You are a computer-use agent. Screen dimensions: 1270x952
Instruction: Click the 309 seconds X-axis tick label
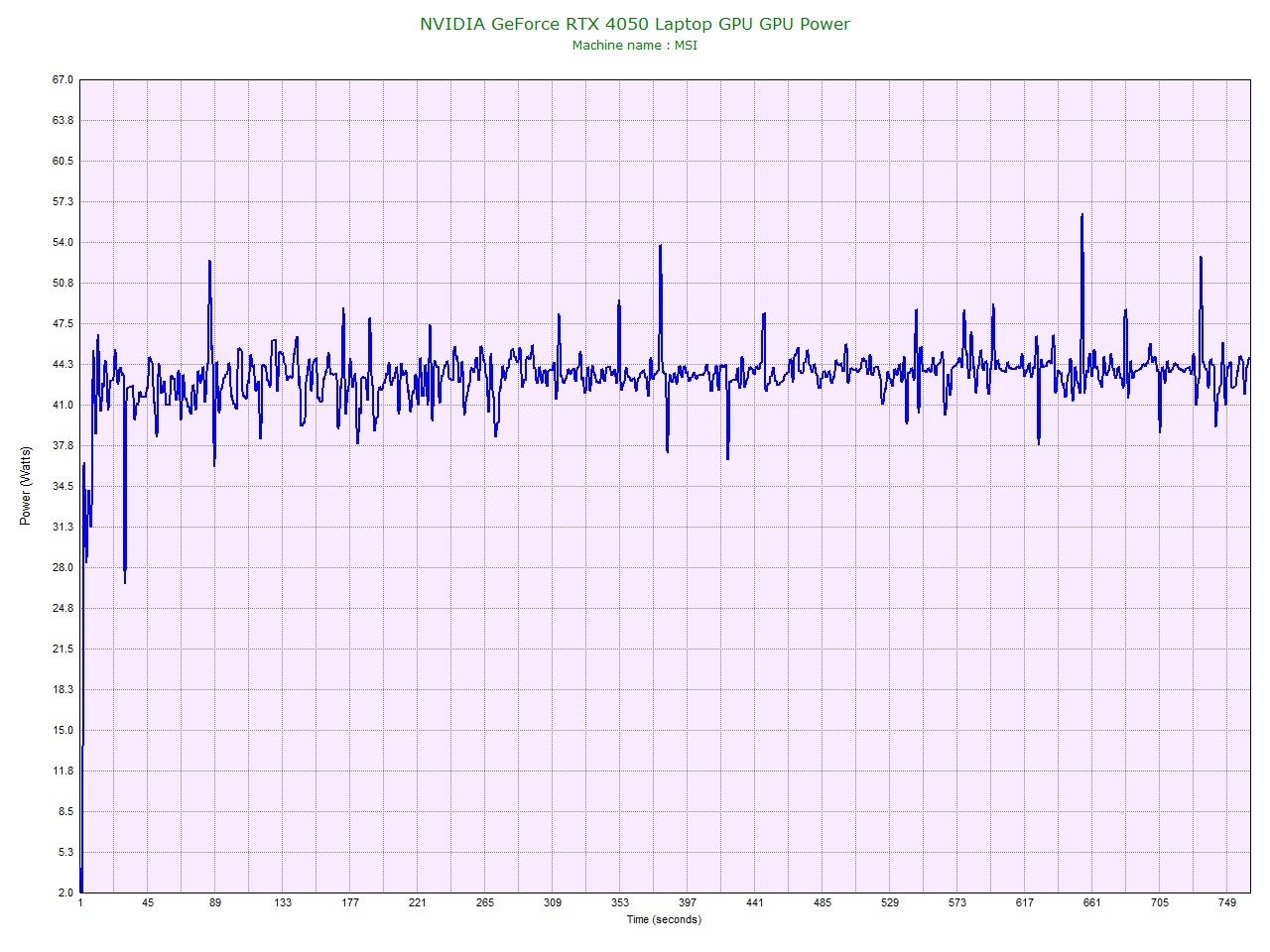[552, 902]
